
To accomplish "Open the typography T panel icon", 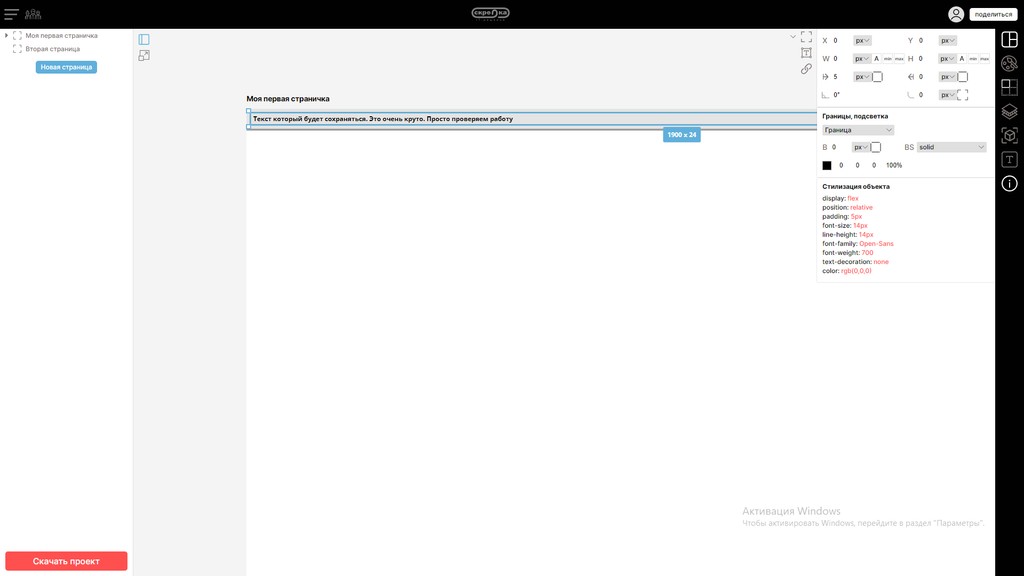I will [1010, 160].
